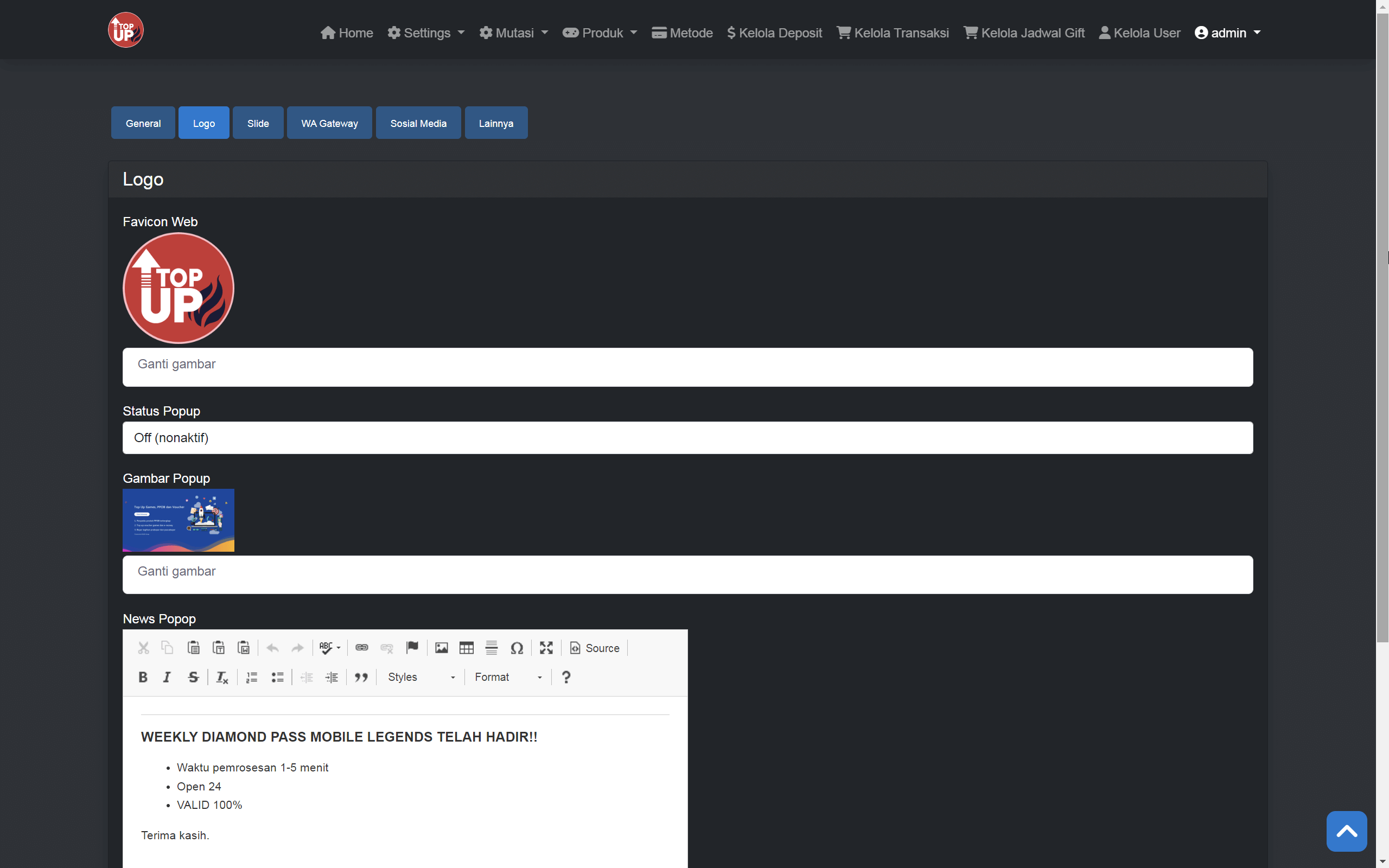Viewport: 1389px width, 868px height.
Task: Select the Insert Image icon
Action: click(441, 648)
